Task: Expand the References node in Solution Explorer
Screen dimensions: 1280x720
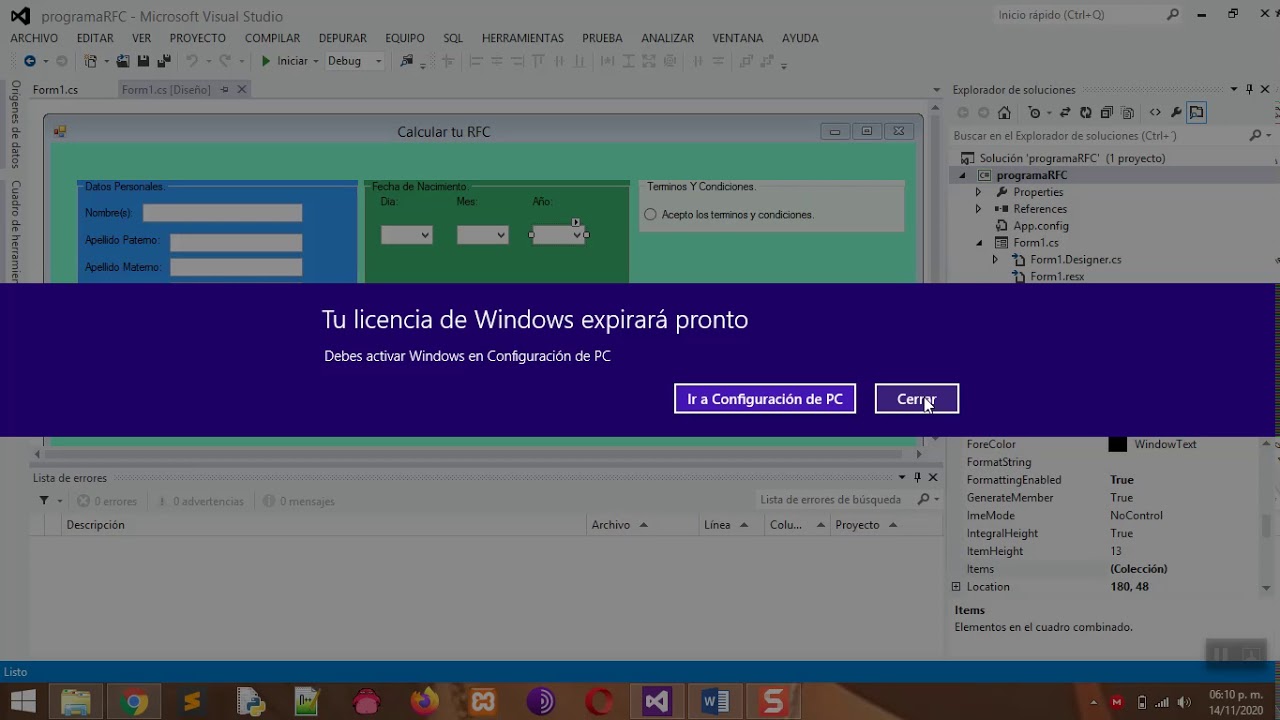Action: [978, 209]
